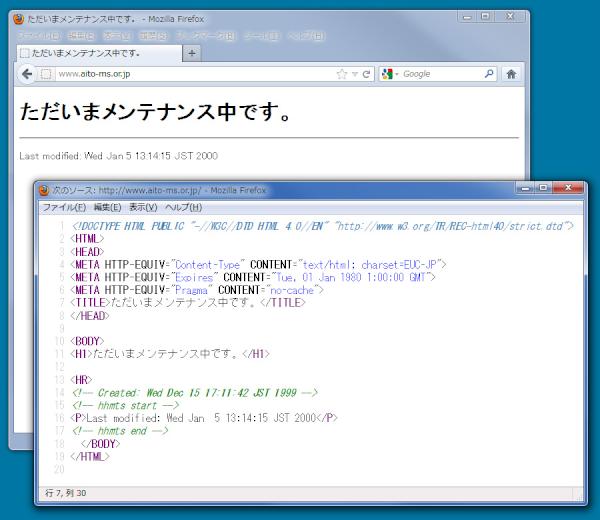Open the ファイル(F) menu in the browser window
600x520 pixels.
click(39, 36)
